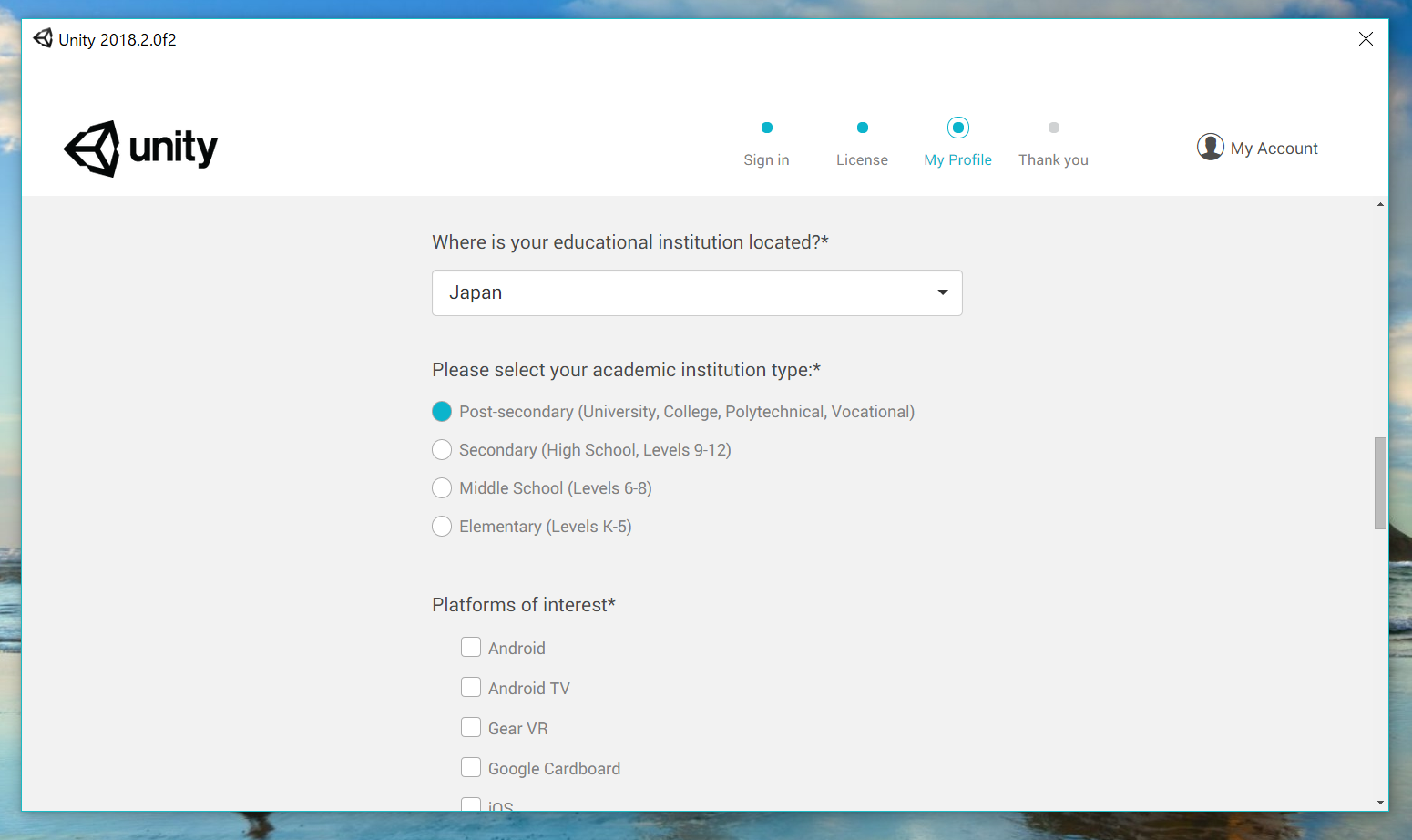Image resolution: width=1412 pixels, height=840 pixels.
Task: Click the dropdown arrow beside Japan
Action: point(942,292)
